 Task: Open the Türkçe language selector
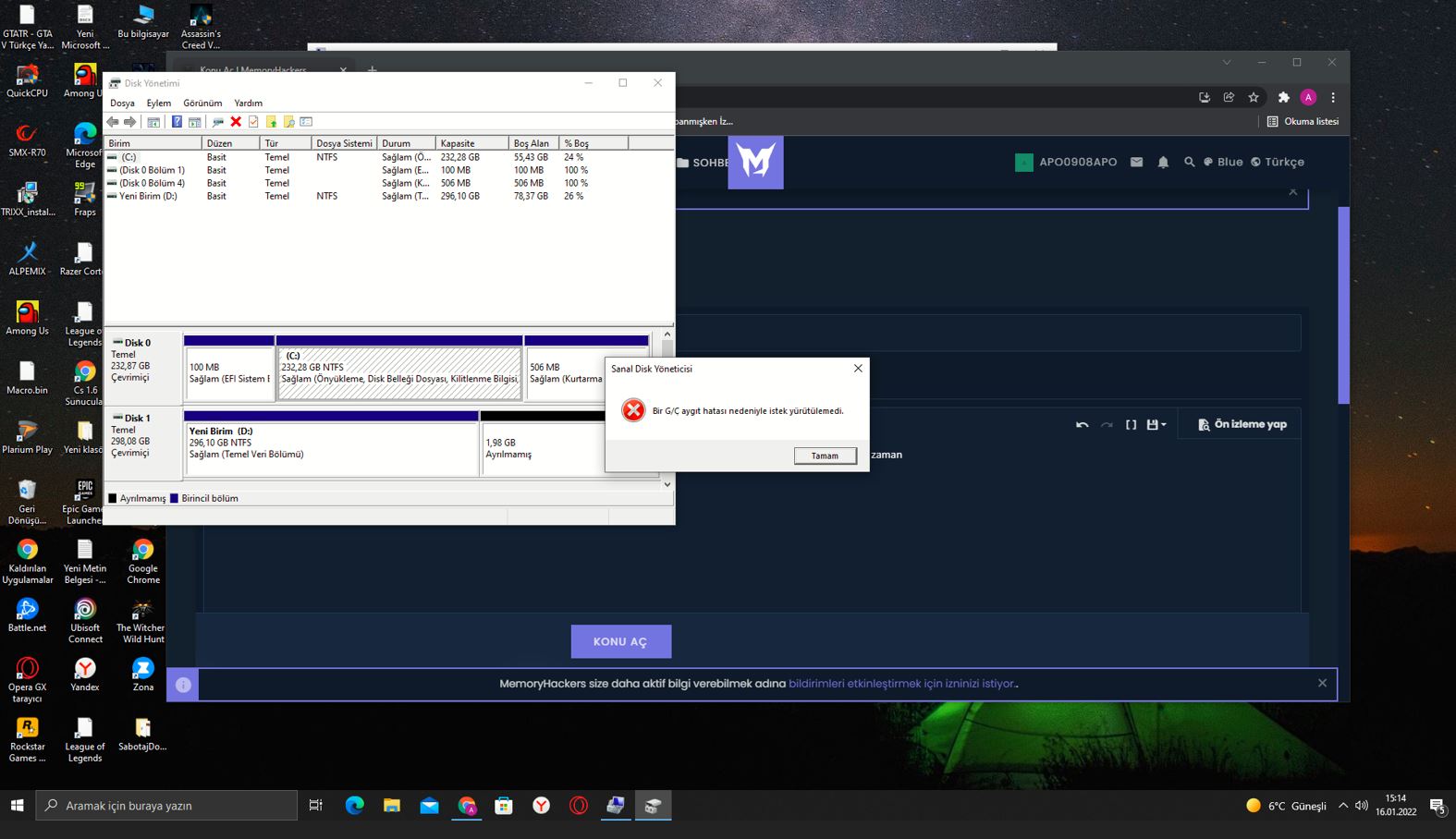click(x=1278, y=162)
